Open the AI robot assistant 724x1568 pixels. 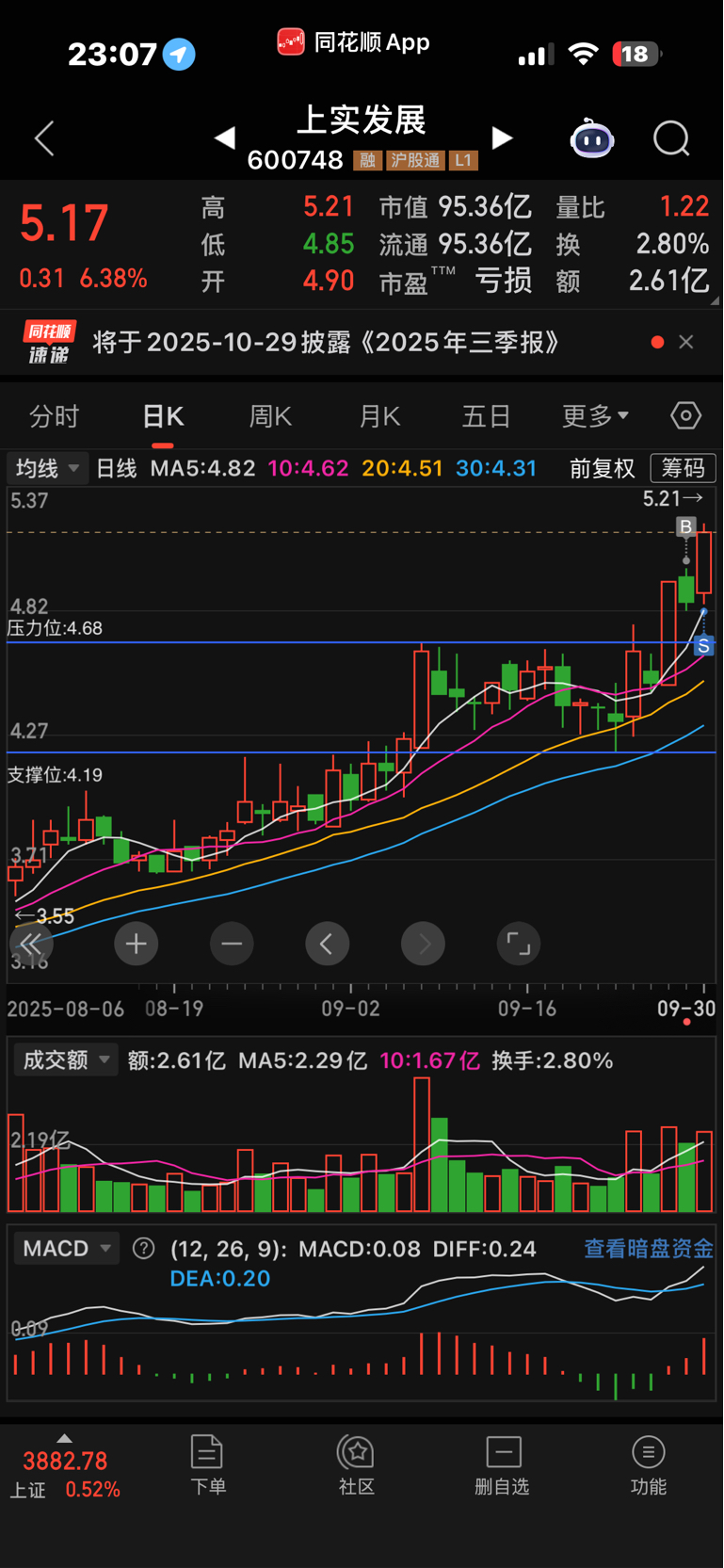(x=592, y=138)
